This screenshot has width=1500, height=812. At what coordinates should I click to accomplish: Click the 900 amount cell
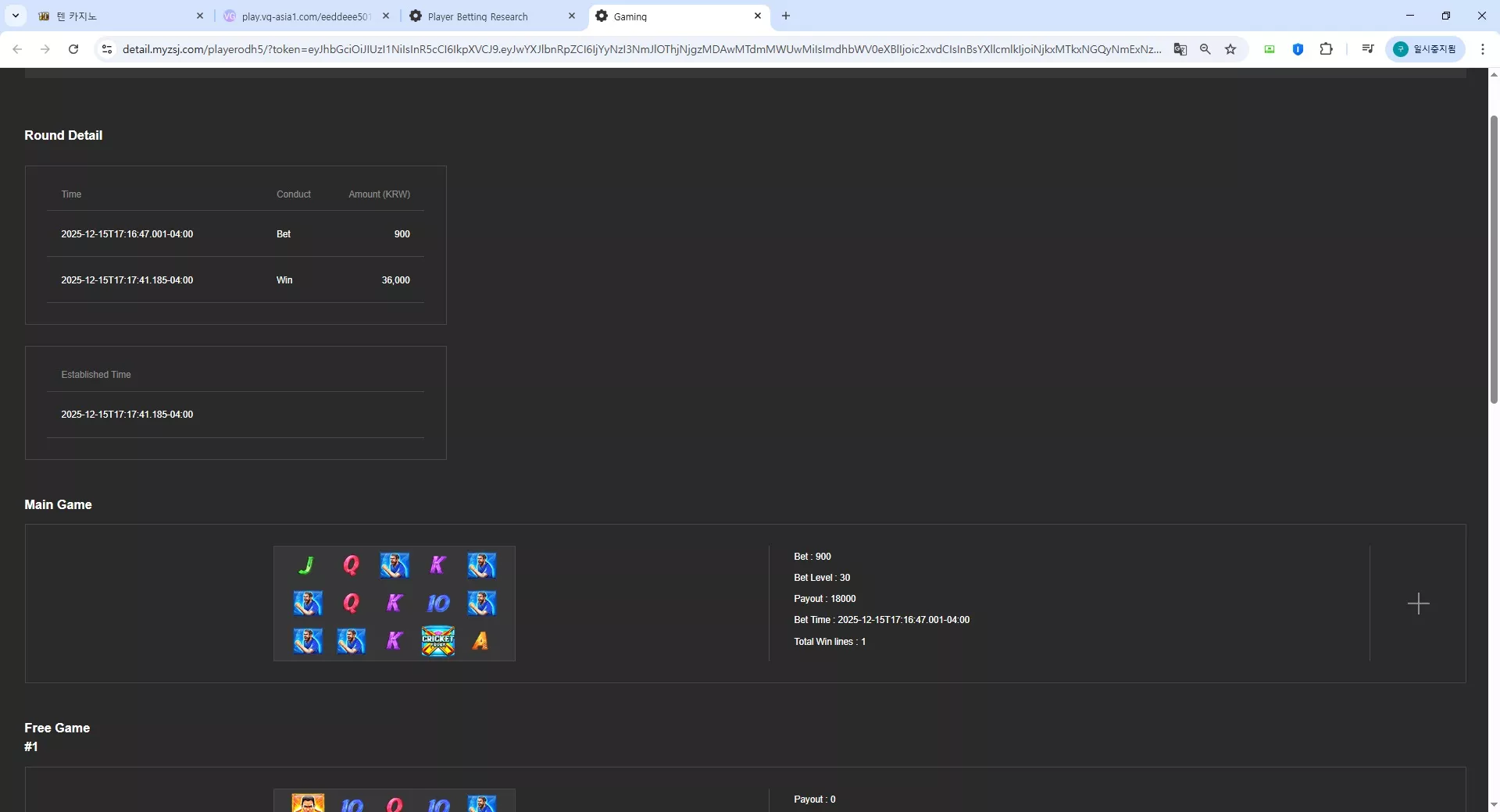pos(402,234)
